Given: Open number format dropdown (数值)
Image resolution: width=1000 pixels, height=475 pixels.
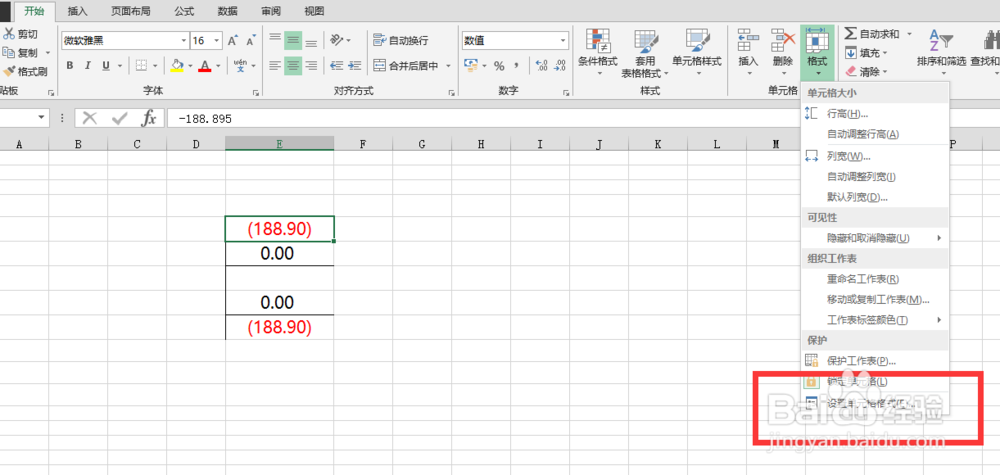Looking at the screenshot, I should [x=563, y=41].
